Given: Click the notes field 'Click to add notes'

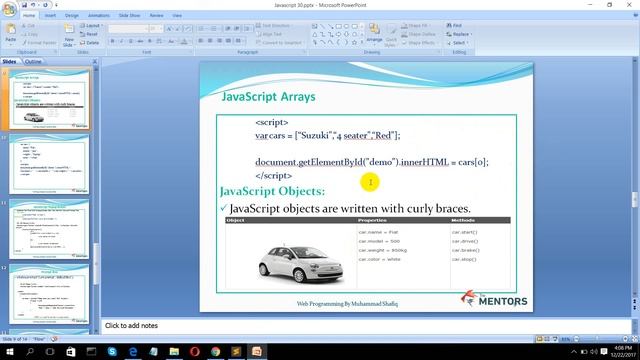Looking at the screenshot, I should (366, 326).
